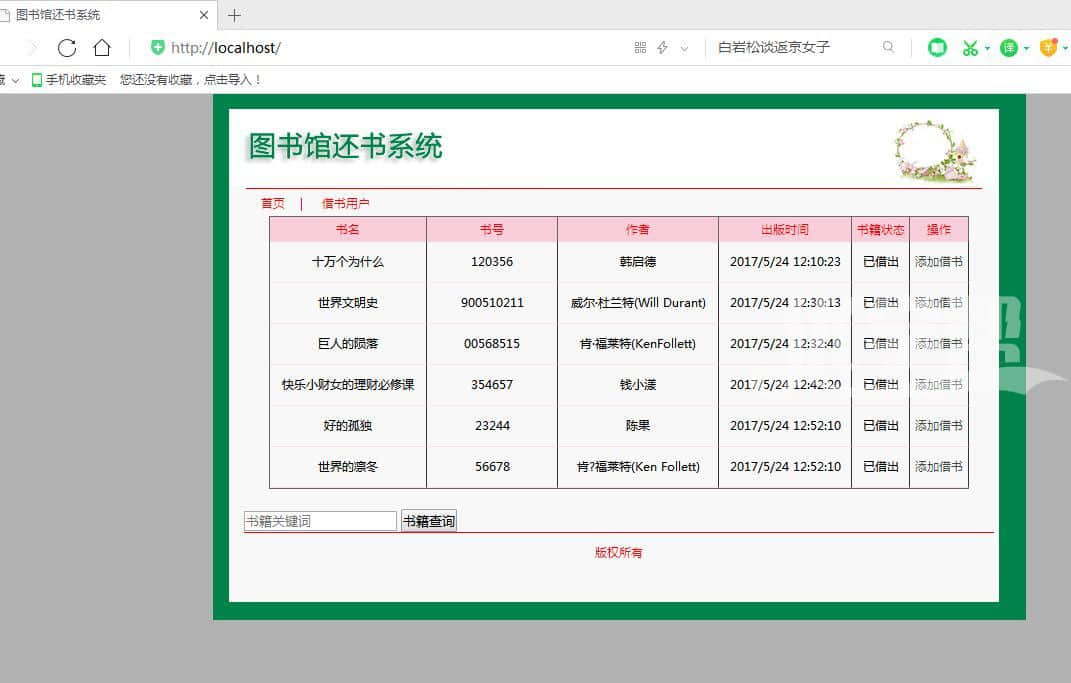
Task: Click the browser refresh icon
Action: click(67, 48)
